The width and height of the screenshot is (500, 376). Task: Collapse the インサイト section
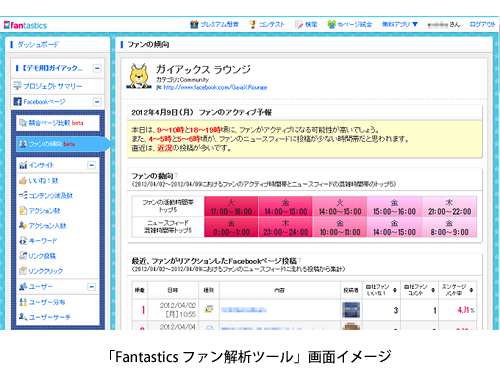(92, 165)
